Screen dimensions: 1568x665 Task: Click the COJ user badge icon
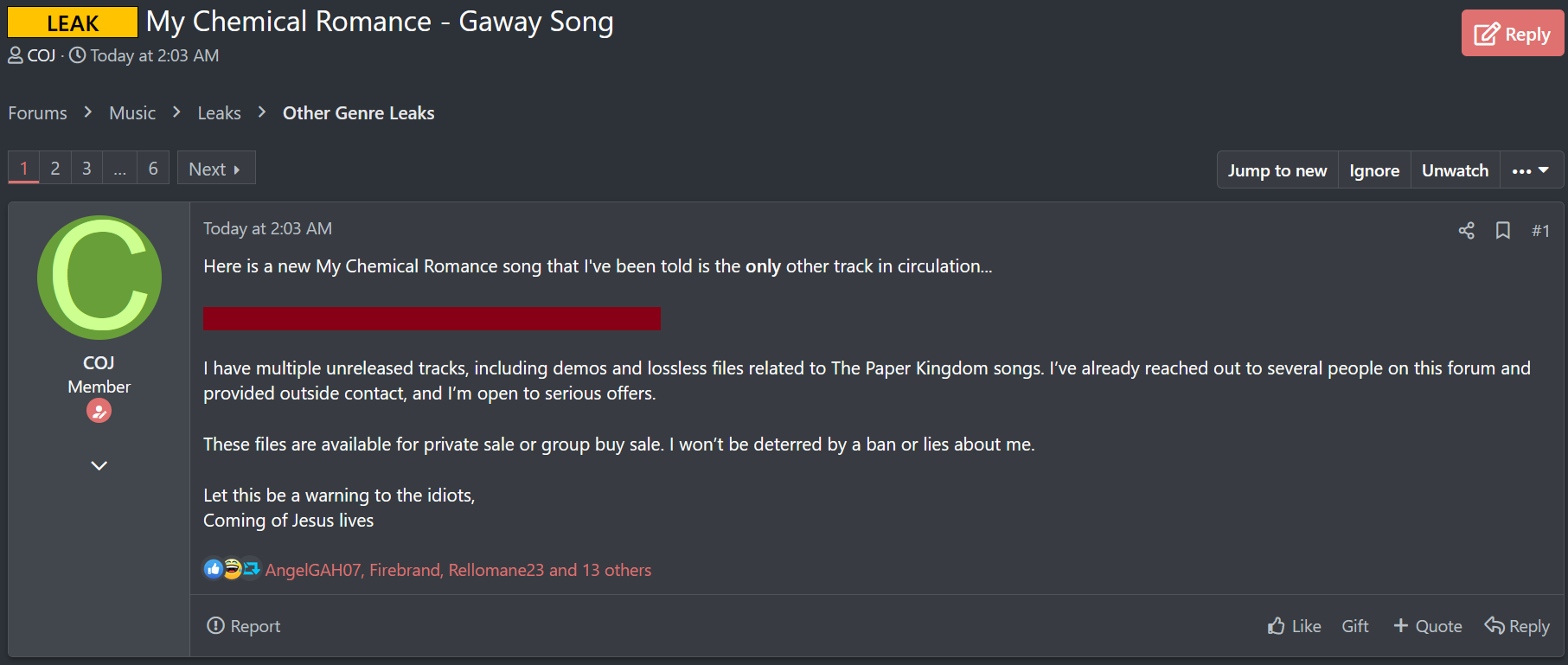click(99, 411)
